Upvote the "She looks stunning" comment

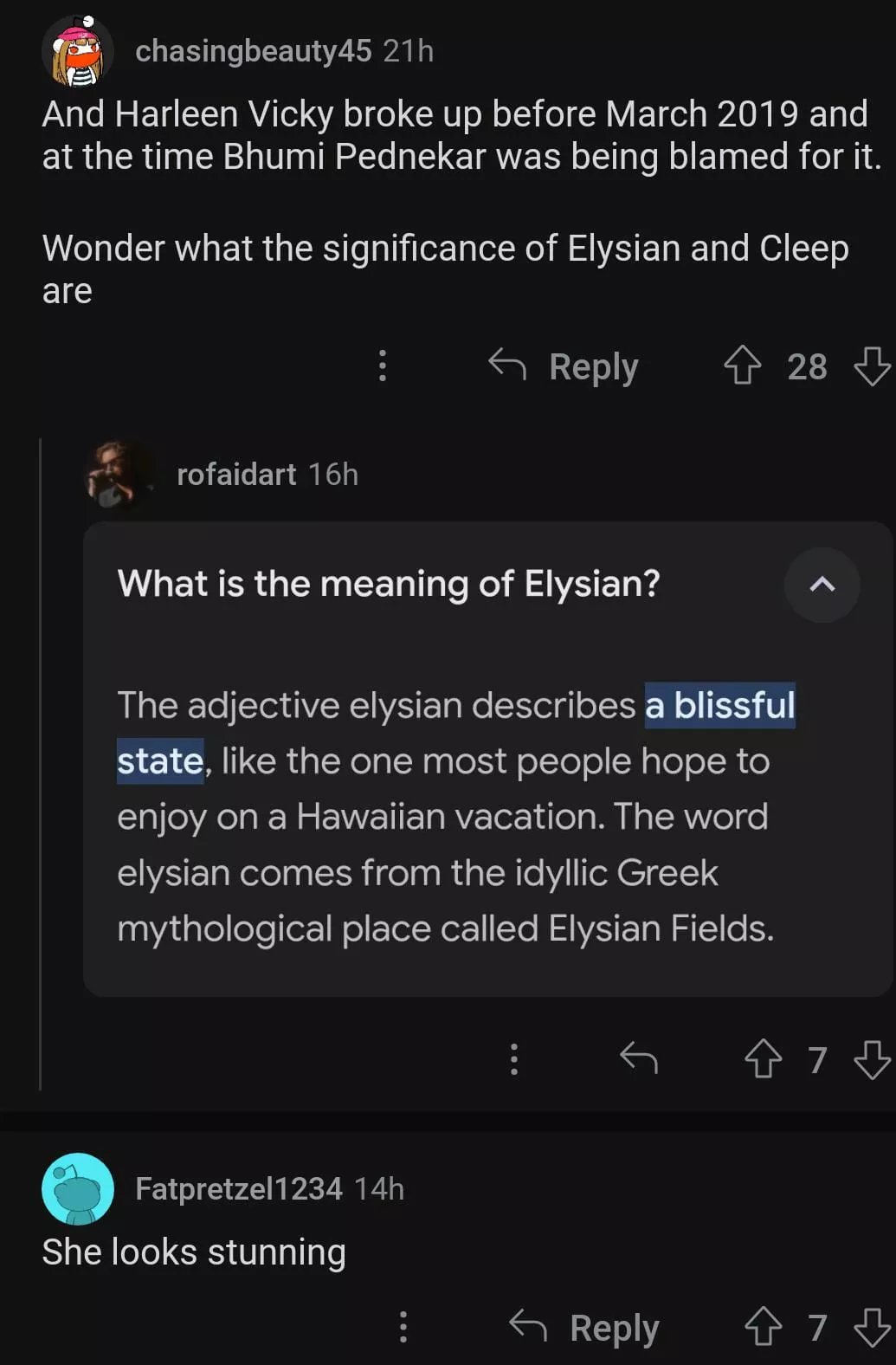pos(763,1327)
